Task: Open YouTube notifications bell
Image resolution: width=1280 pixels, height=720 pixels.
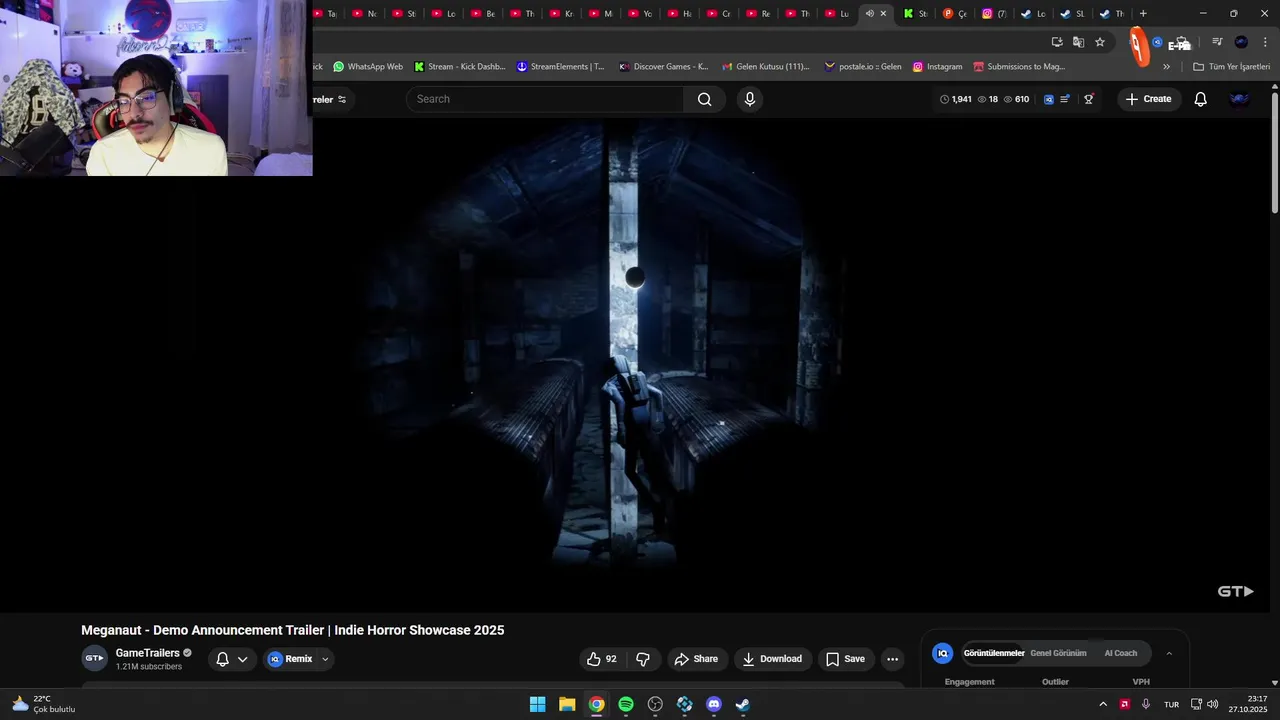Action: [x=1201, y=99]
